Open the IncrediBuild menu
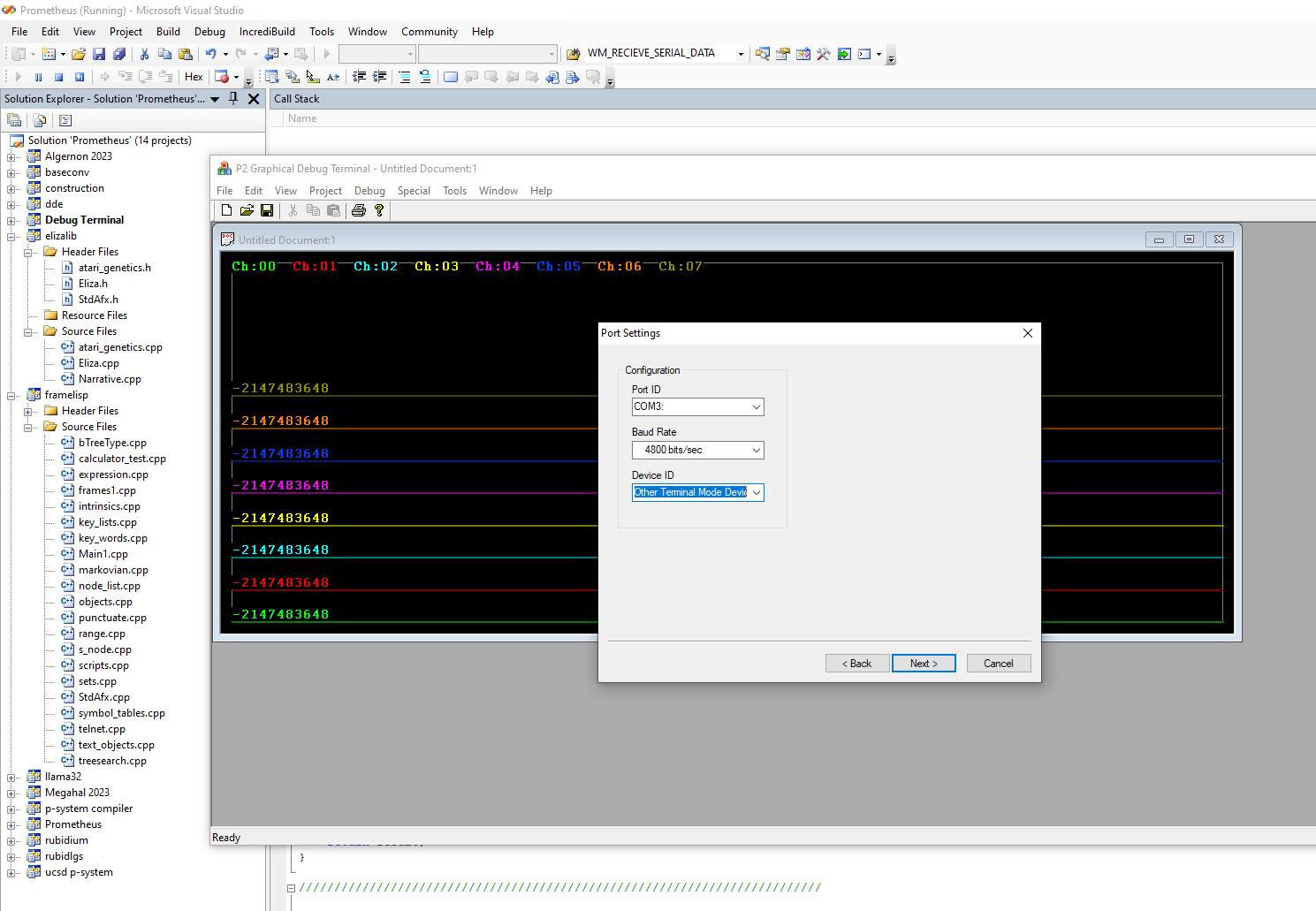The width and height of the screenshot is (1316, 911). coord(267,32)
